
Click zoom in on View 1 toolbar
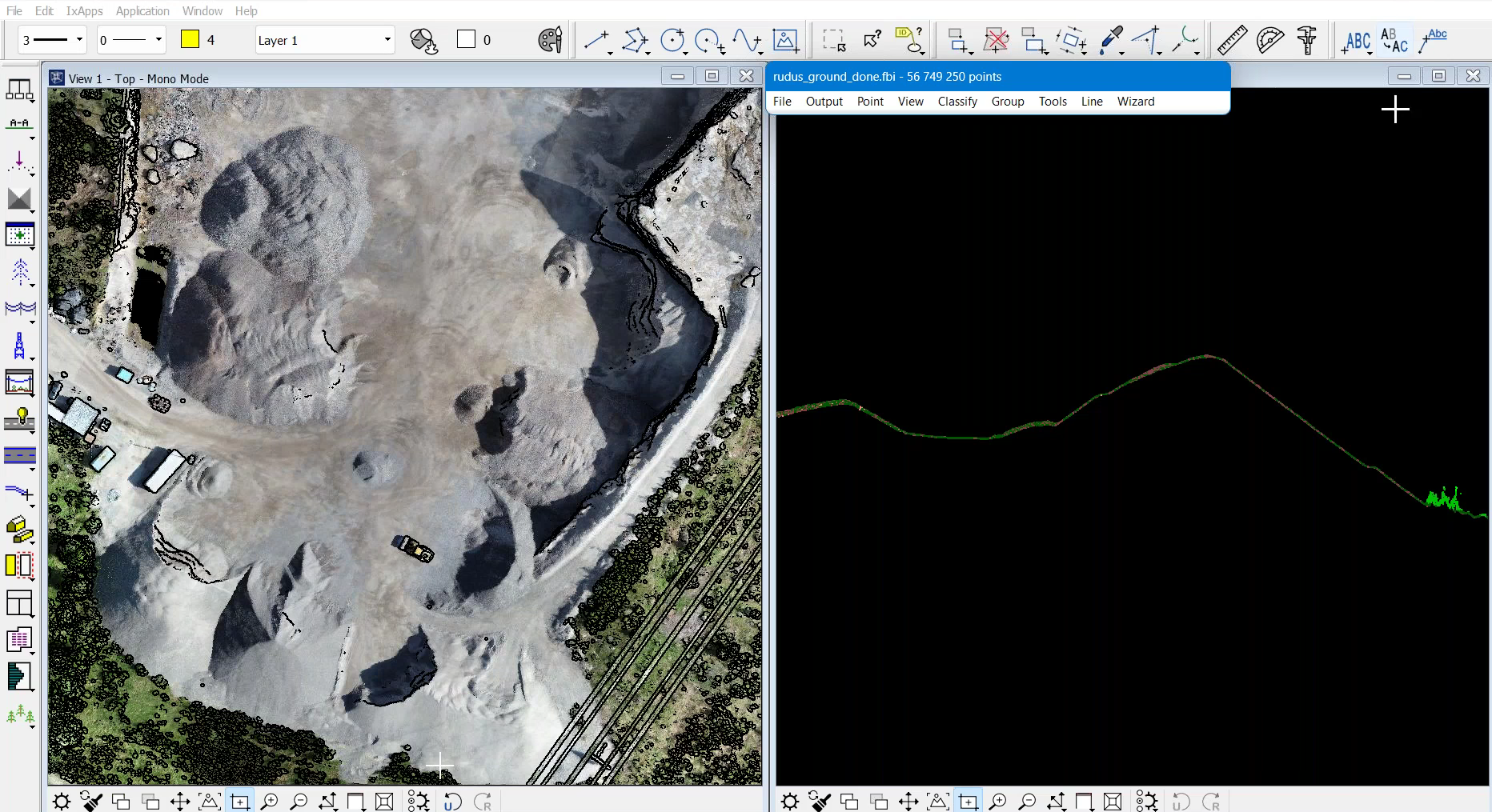pos(270,801)
